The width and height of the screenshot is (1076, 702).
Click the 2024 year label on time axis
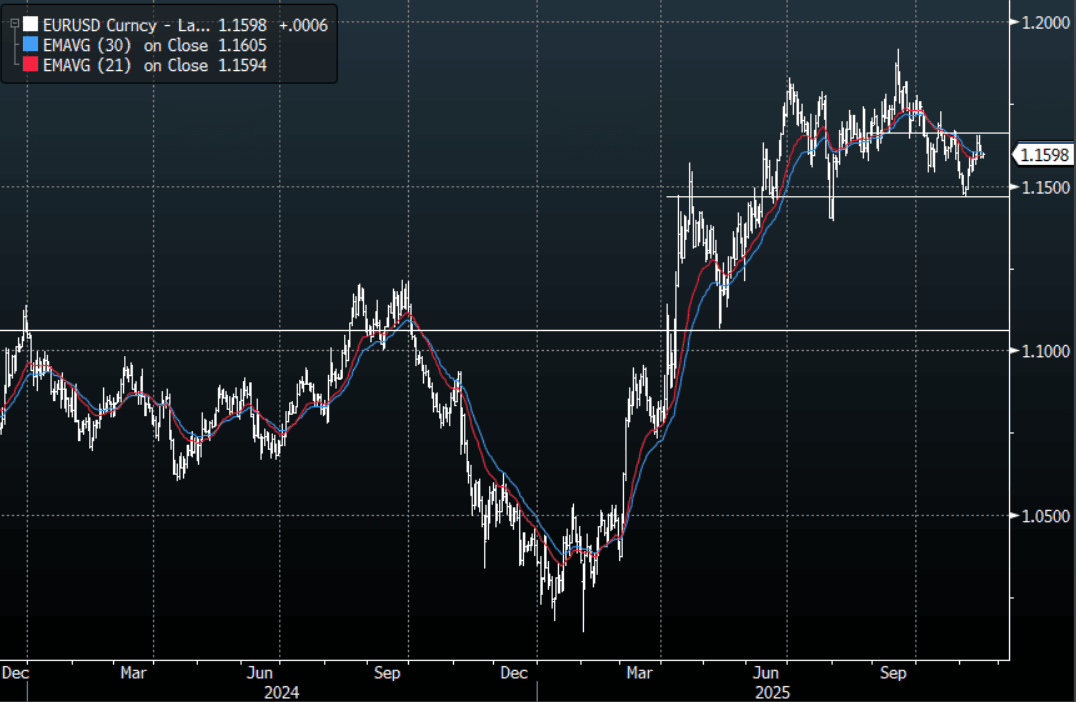281,691
